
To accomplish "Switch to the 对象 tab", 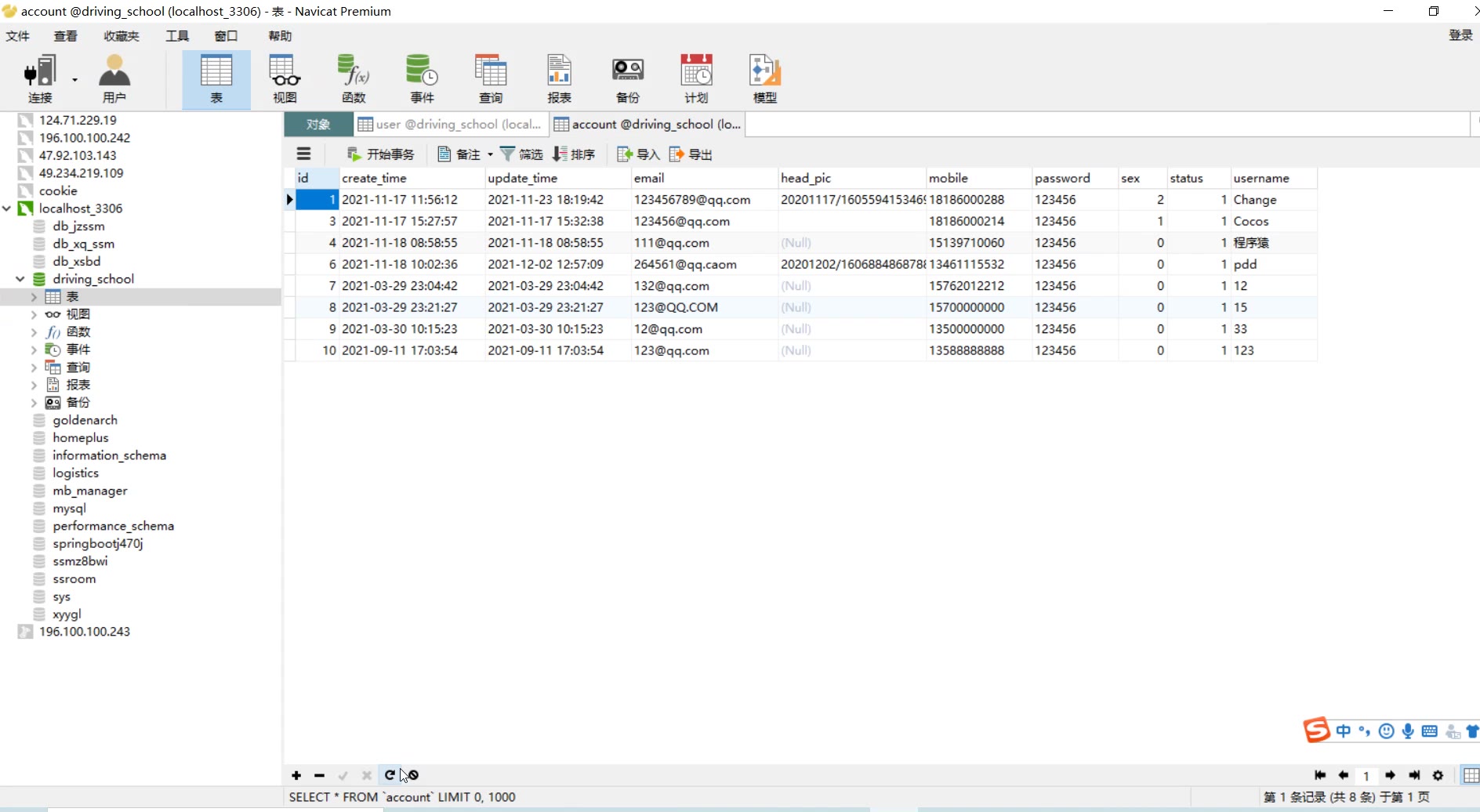I will pyautogui.click(x=318, y=125).
